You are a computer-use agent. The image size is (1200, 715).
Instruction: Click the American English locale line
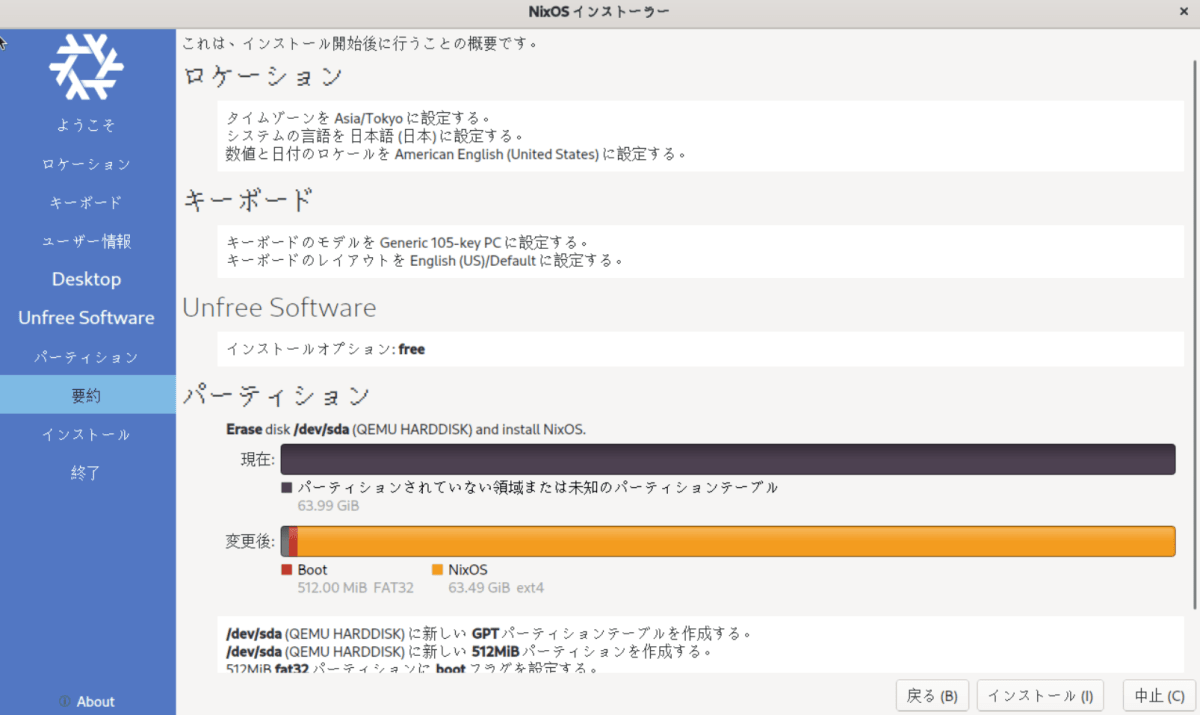pyautogui.click(x=456, y=154)
